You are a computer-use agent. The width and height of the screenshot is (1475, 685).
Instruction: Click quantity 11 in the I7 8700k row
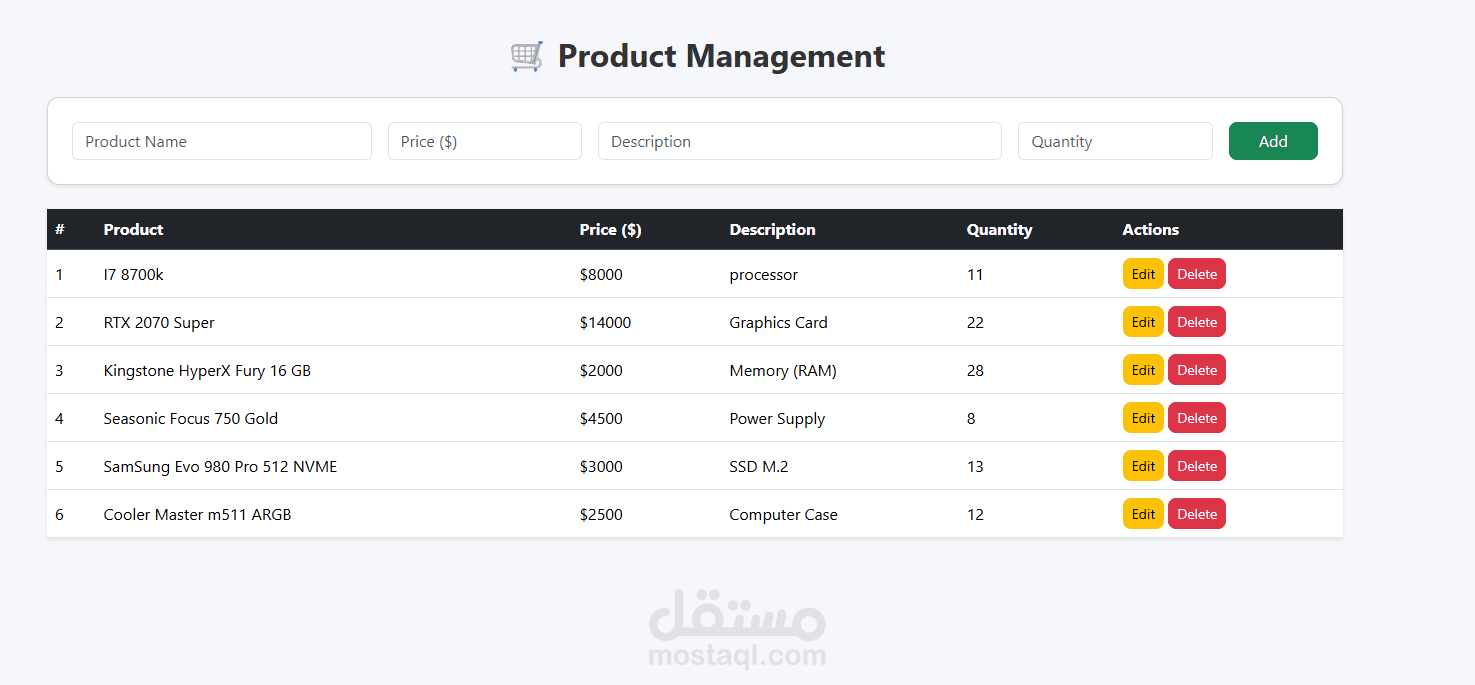[975, 275]
